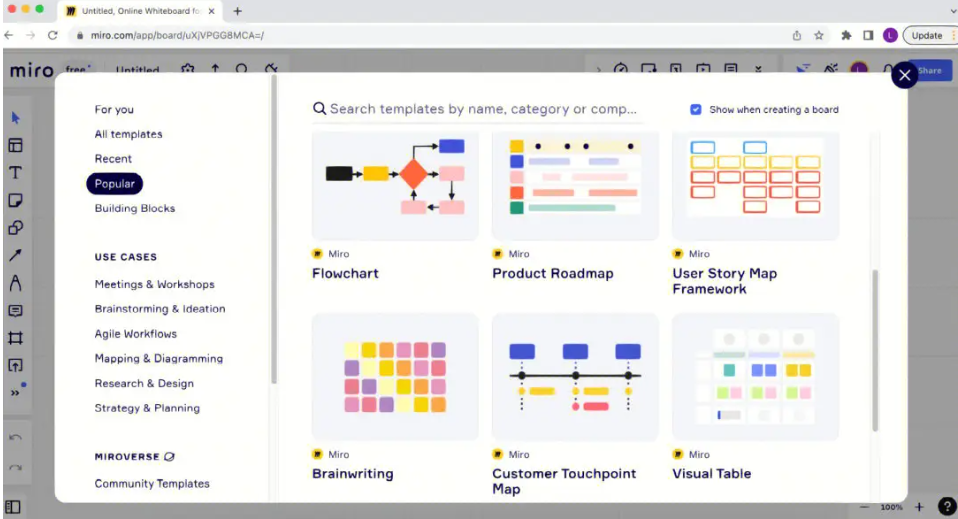Select the Frame tool
The image size is (958, 519).
coord(15,338)
